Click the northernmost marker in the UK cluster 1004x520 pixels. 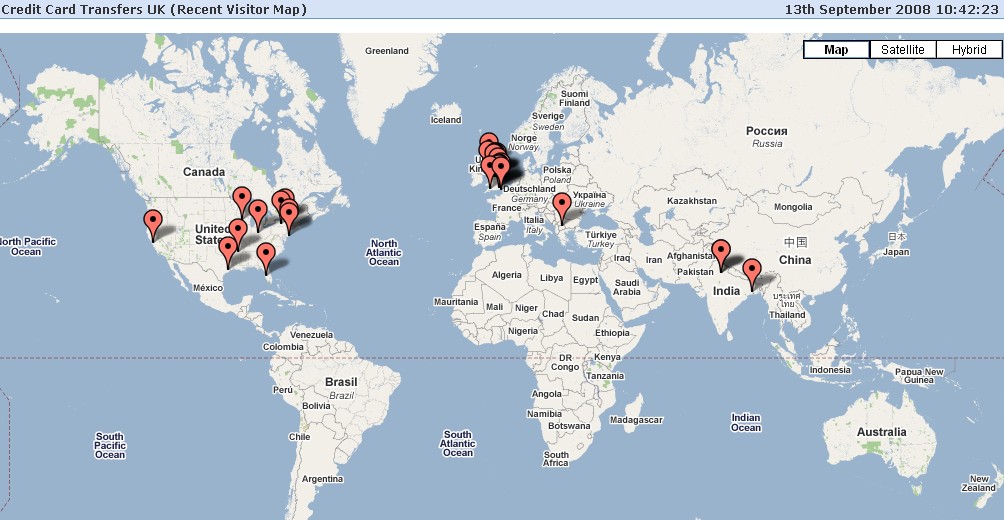(x=488, y=144)
